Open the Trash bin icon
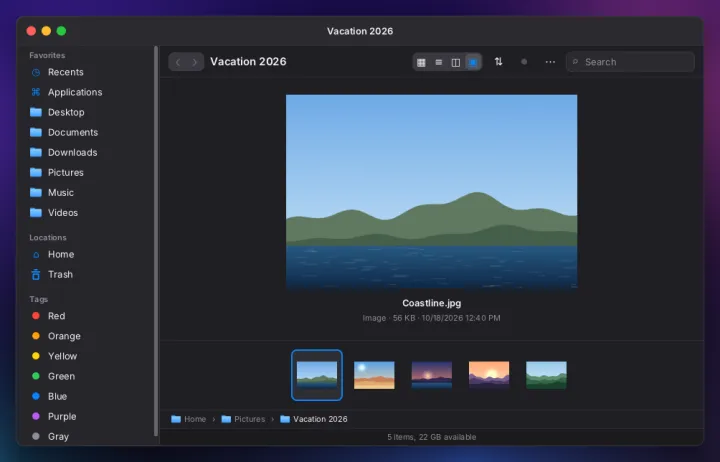 coord(36,275)
